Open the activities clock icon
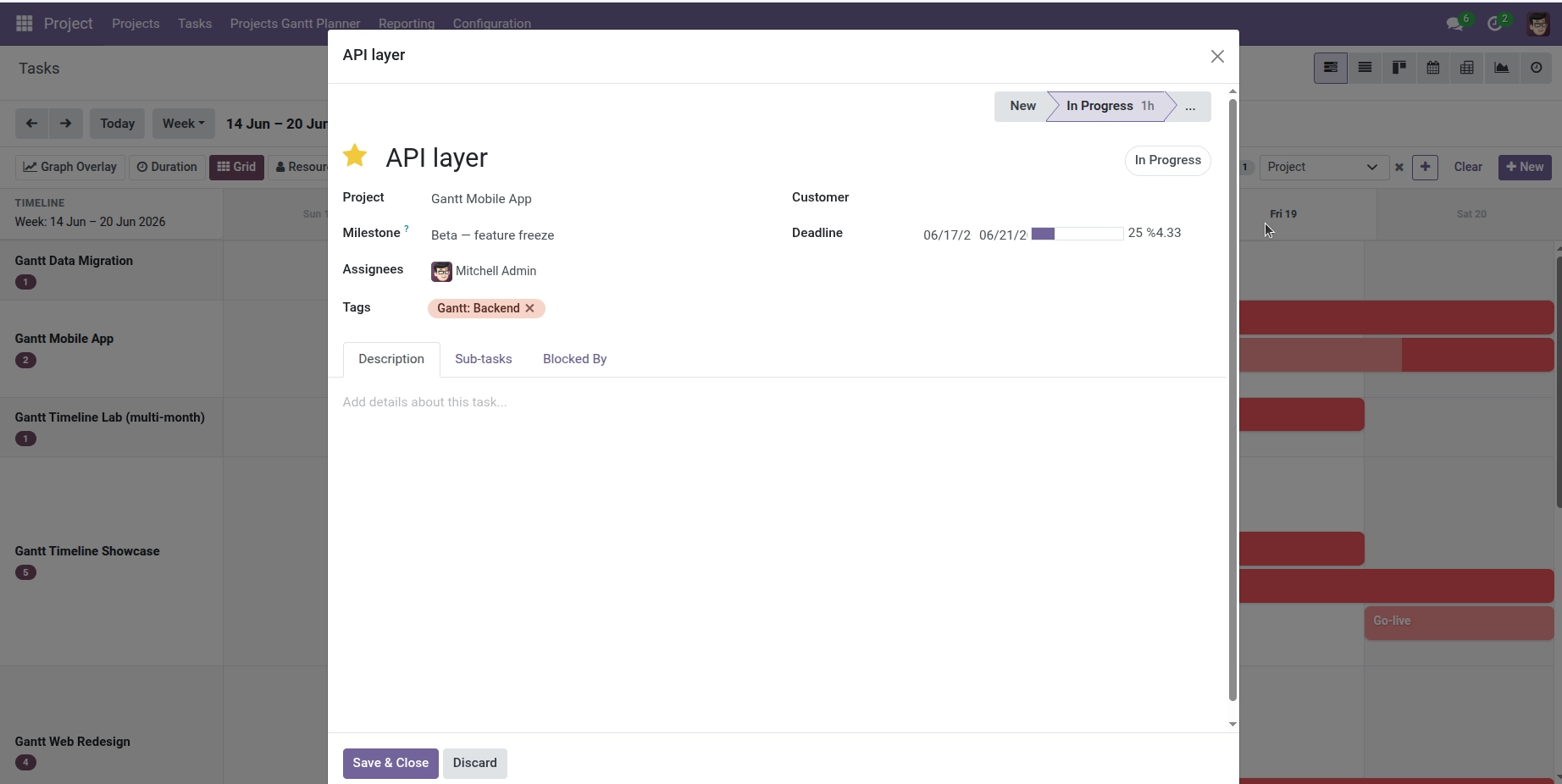Viewport: 1562px width, 784px height. coord(1495,24)
